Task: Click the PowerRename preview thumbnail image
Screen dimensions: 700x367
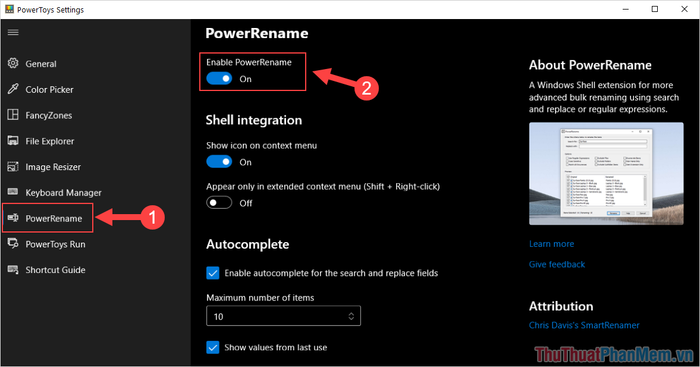Action: (x=606, y=174)
